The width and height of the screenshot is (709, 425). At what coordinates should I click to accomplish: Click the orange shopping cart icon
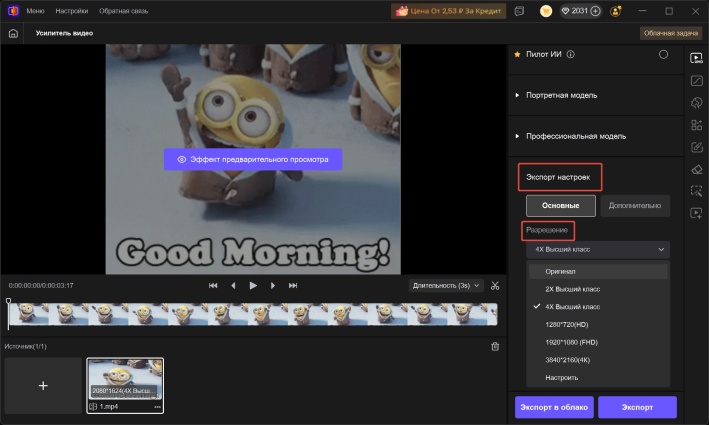(546, 11)
